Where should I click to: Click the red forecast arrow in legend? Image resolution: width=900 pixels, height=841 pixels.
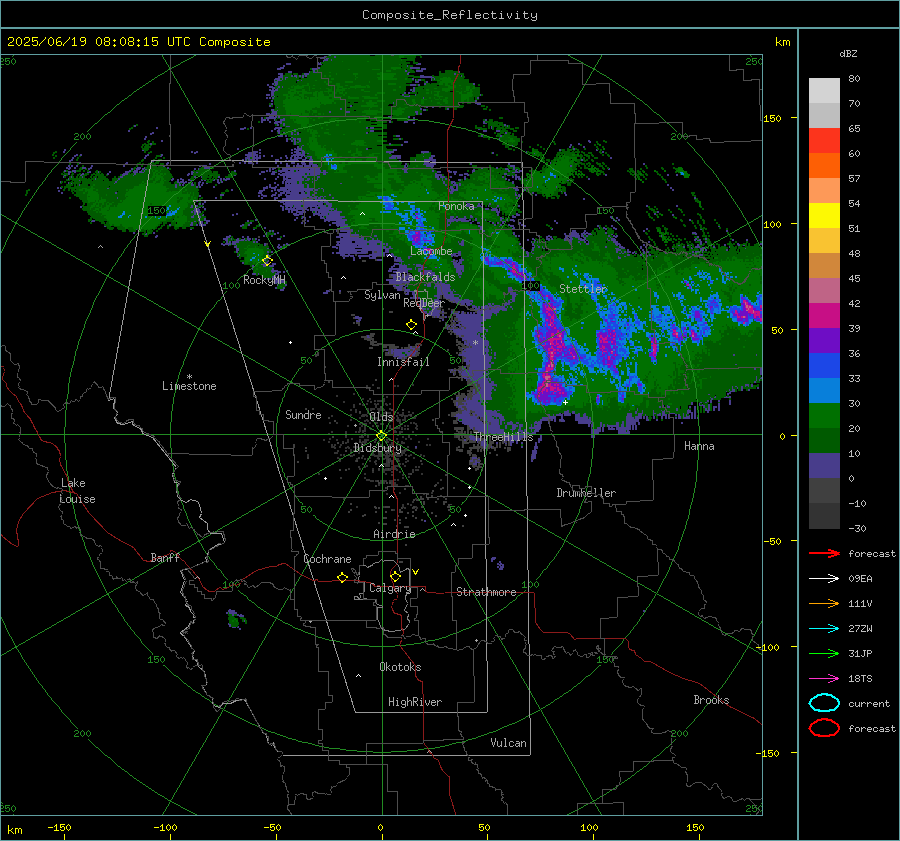coord(824,553)
